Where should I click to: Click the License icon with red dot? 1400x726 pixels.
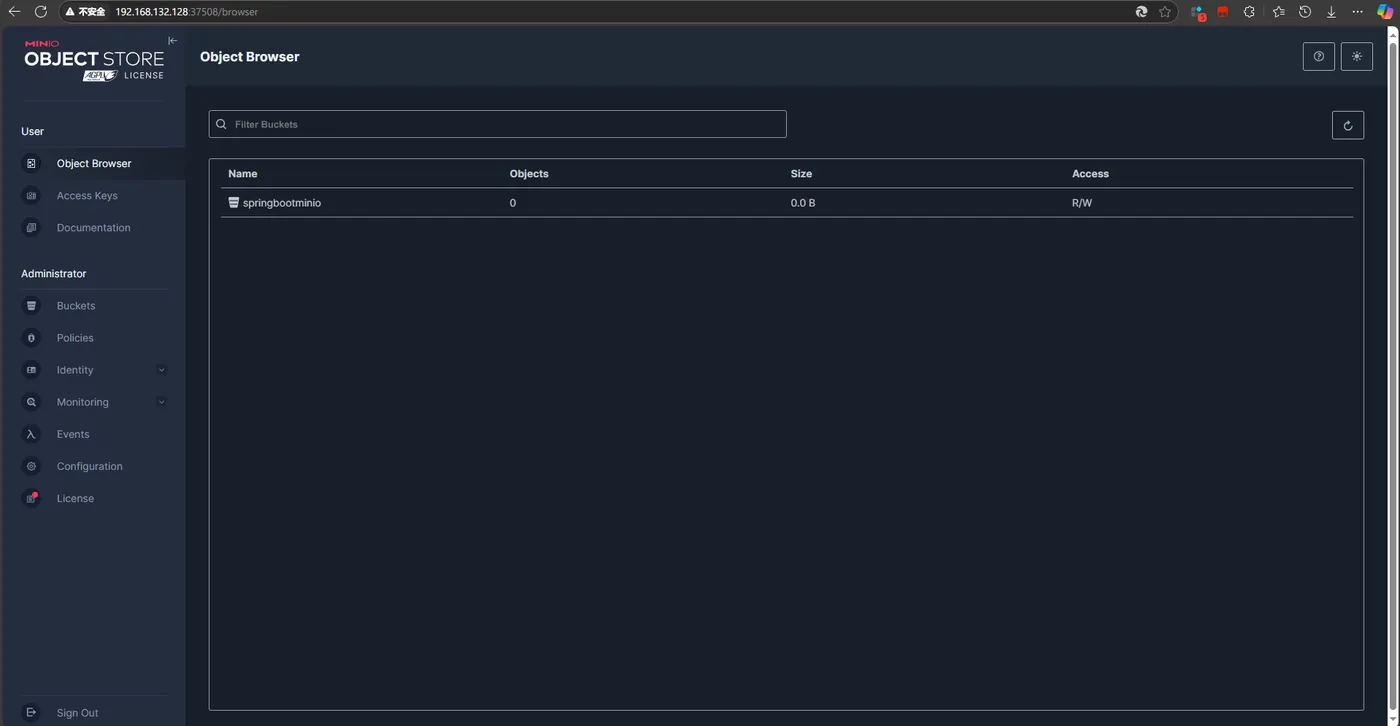[x=31, y=498]
